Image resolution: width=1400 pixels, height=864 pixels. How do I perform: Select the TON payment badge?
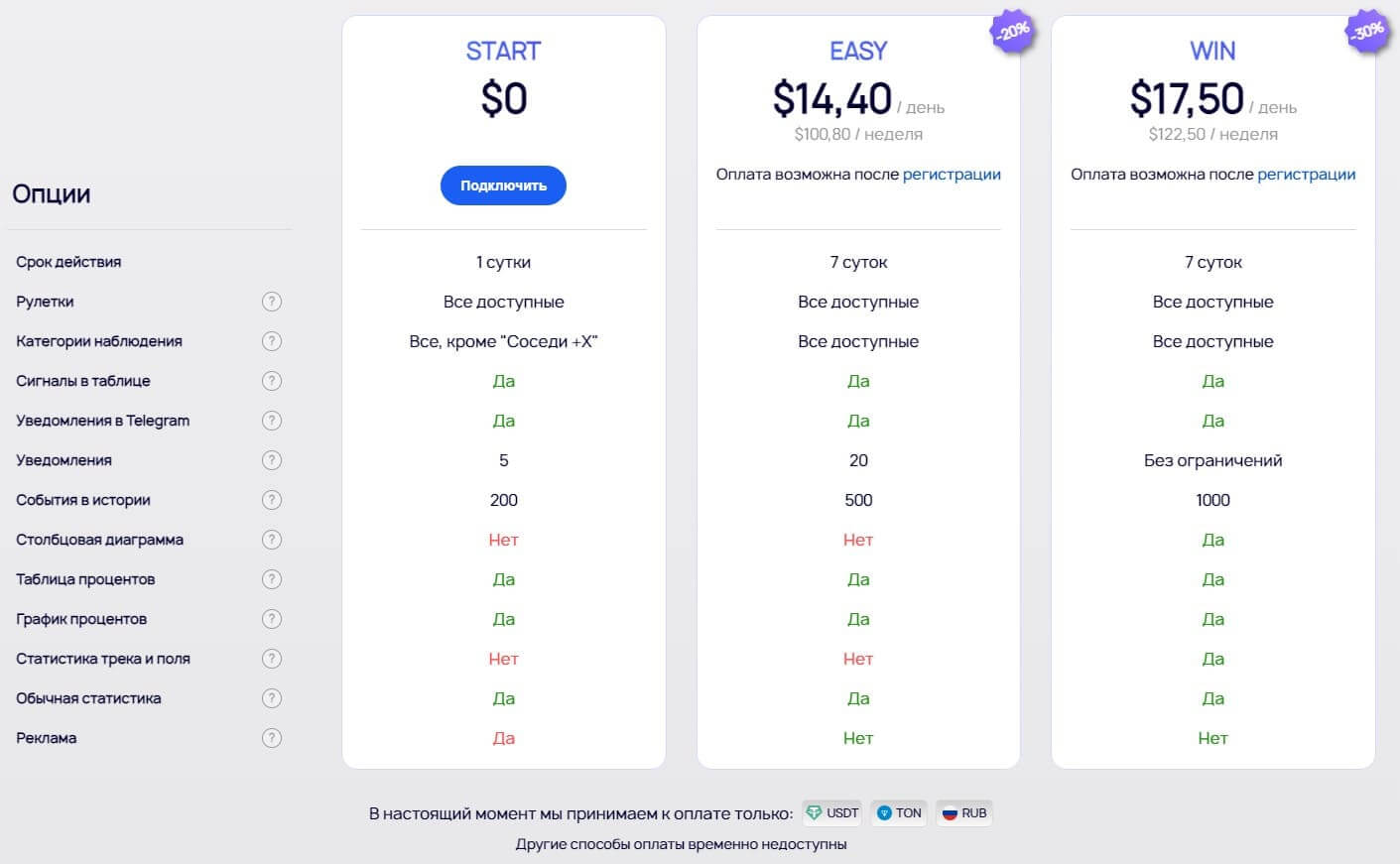[899, 813]
